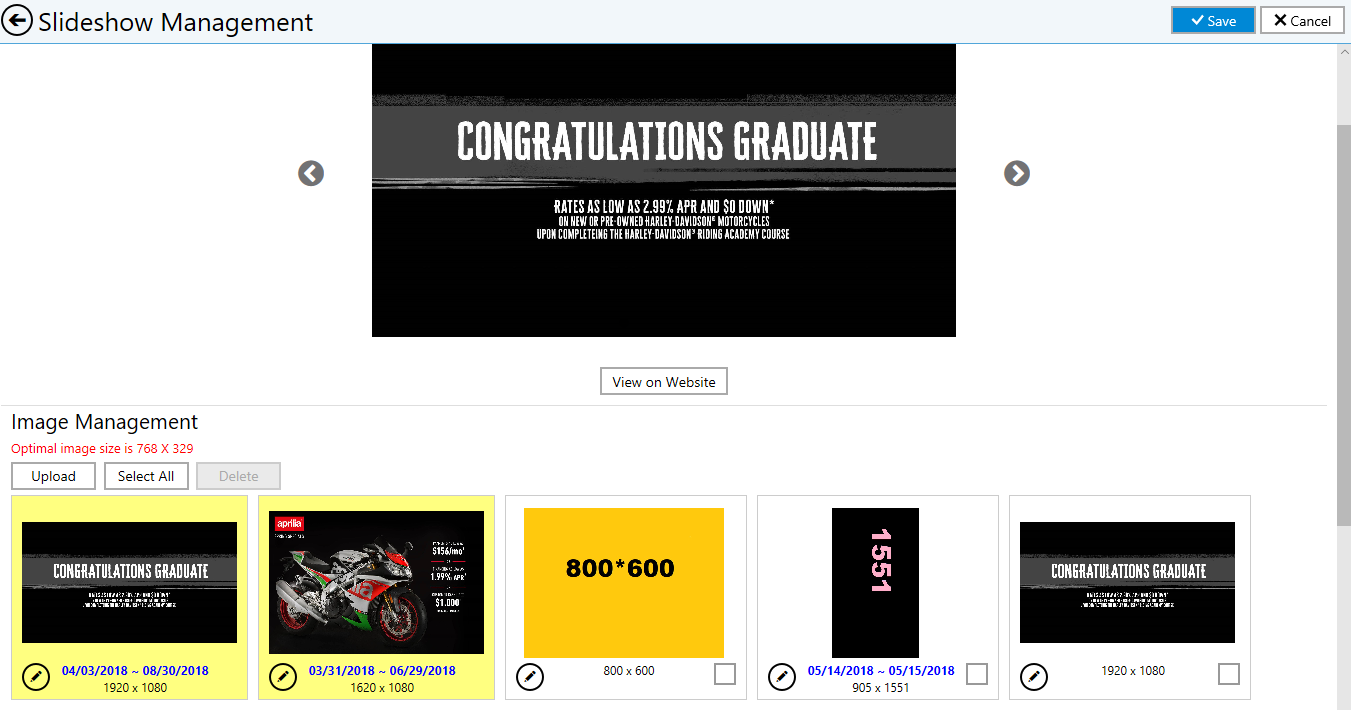Go back using the circled arrow icon
This screenshot has height=710, width=1351.
pyautogui.click(x=17, y=21)
